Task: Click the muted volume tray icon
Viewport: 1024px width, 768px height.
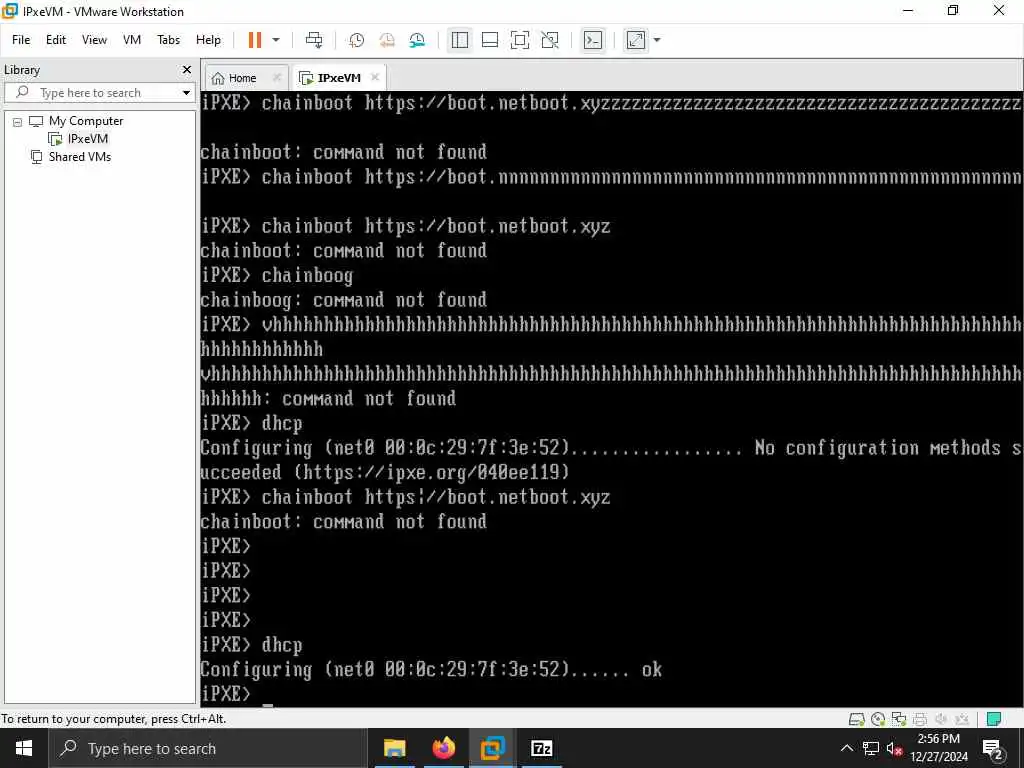Action: click(894, 748)
